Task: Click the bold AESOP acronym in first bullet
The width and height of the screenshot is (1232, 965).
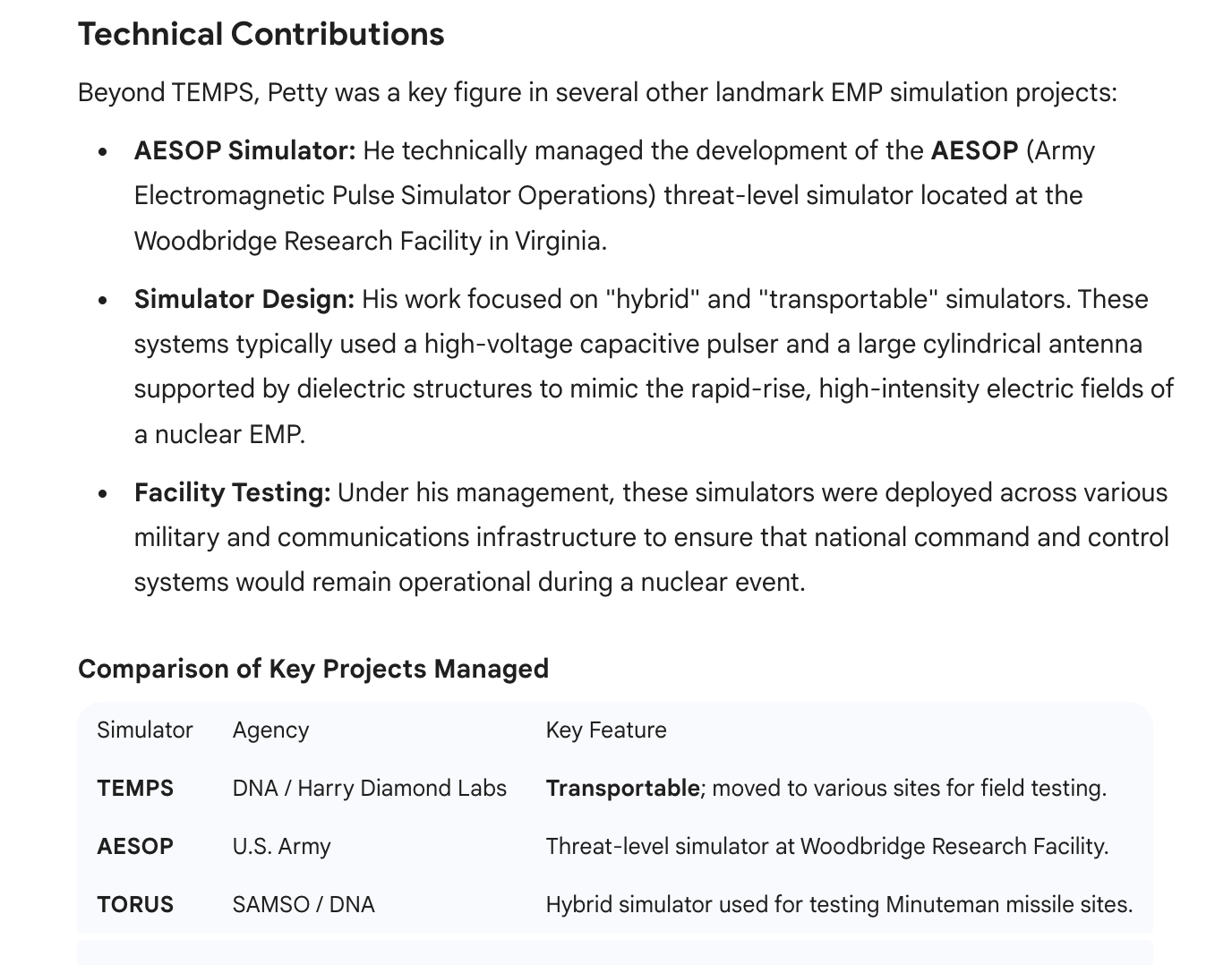Action: coord(974,150)
